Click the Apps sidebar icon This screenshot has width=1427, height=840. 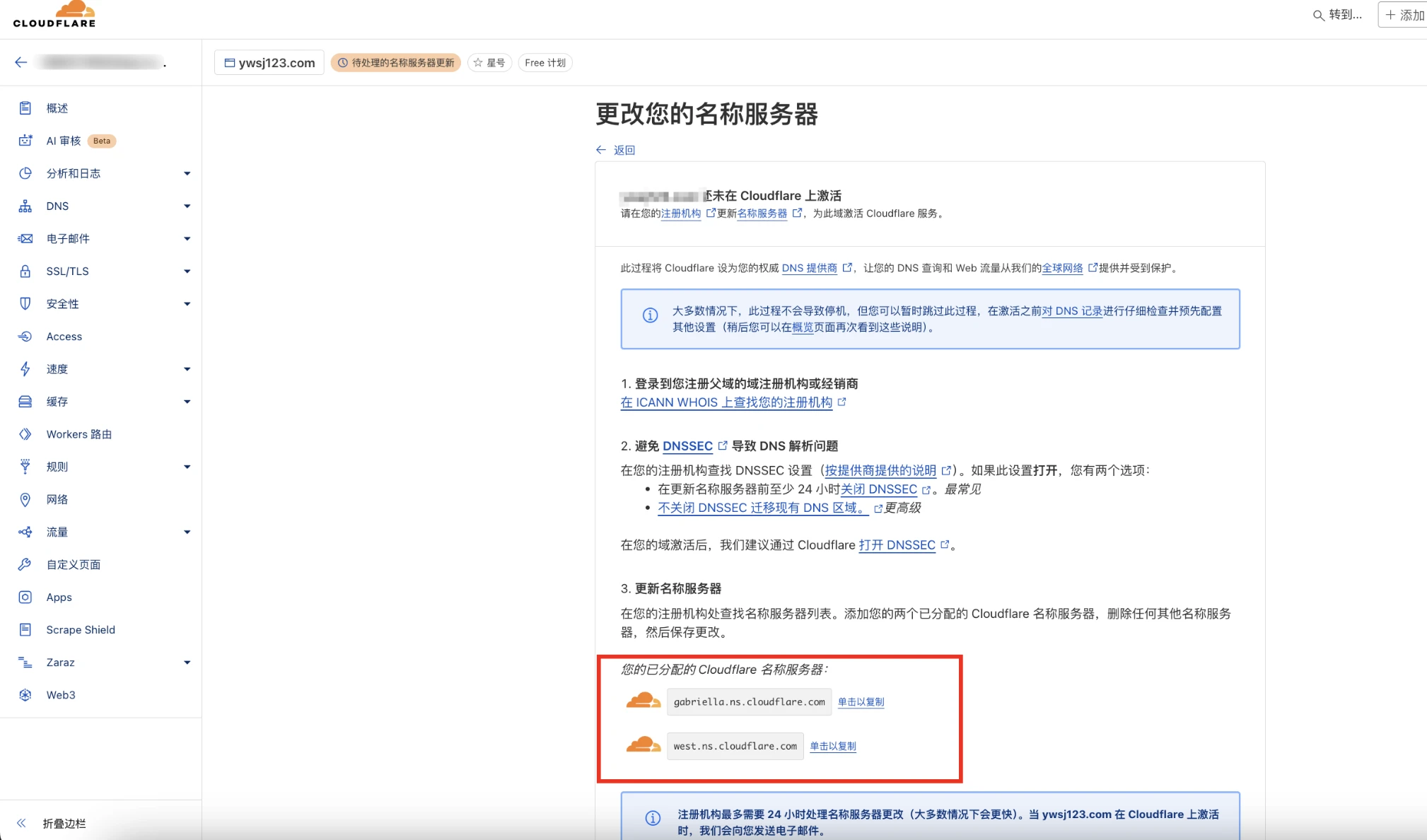[x=25, y=597]
